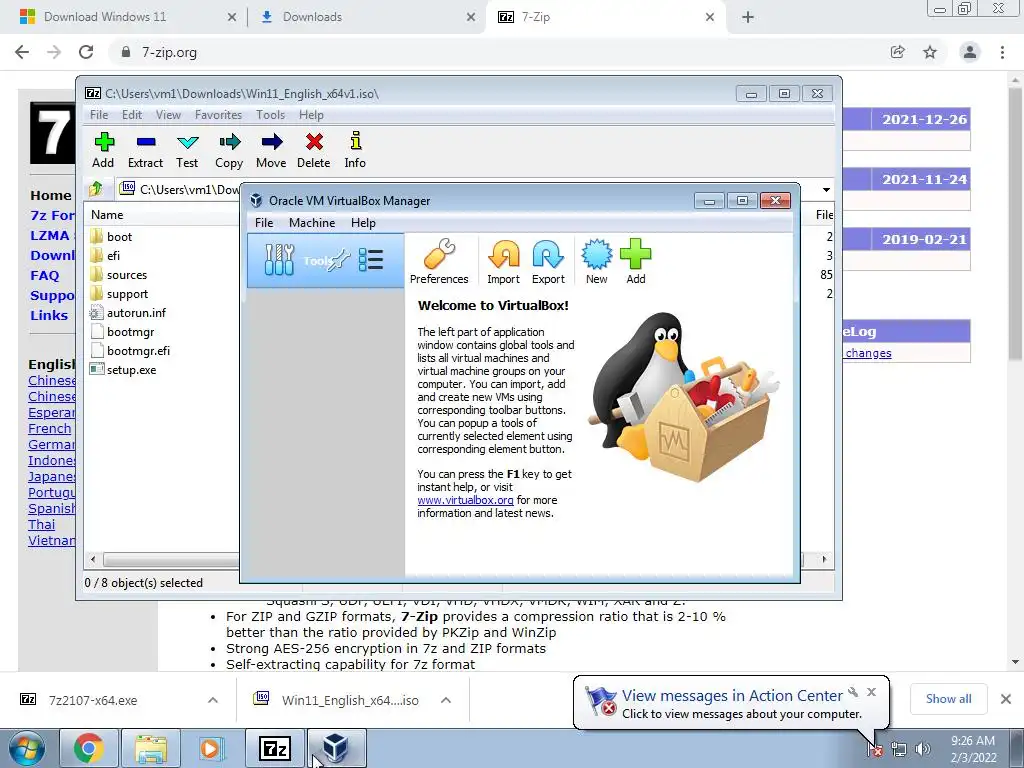This screenshot has height=768, width=1024.
Task: Open the Tools menu in 7-Zip
Action: click(x=270, y=115)
